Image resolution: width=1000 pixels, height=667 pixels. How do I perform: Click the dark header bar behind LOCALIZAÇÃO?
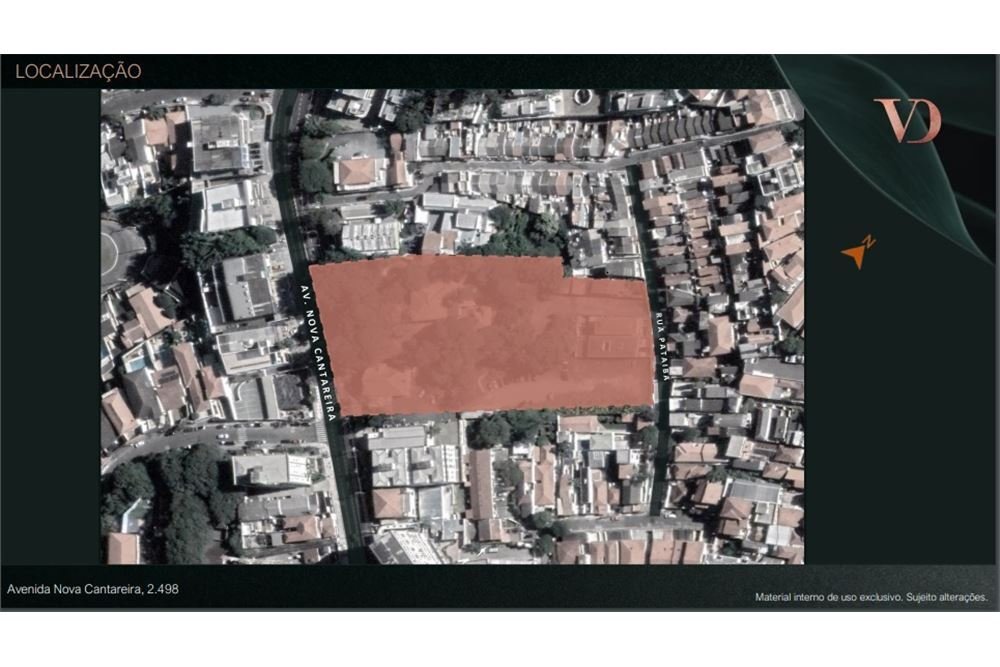pyautogui.click(x=392, y=71)
